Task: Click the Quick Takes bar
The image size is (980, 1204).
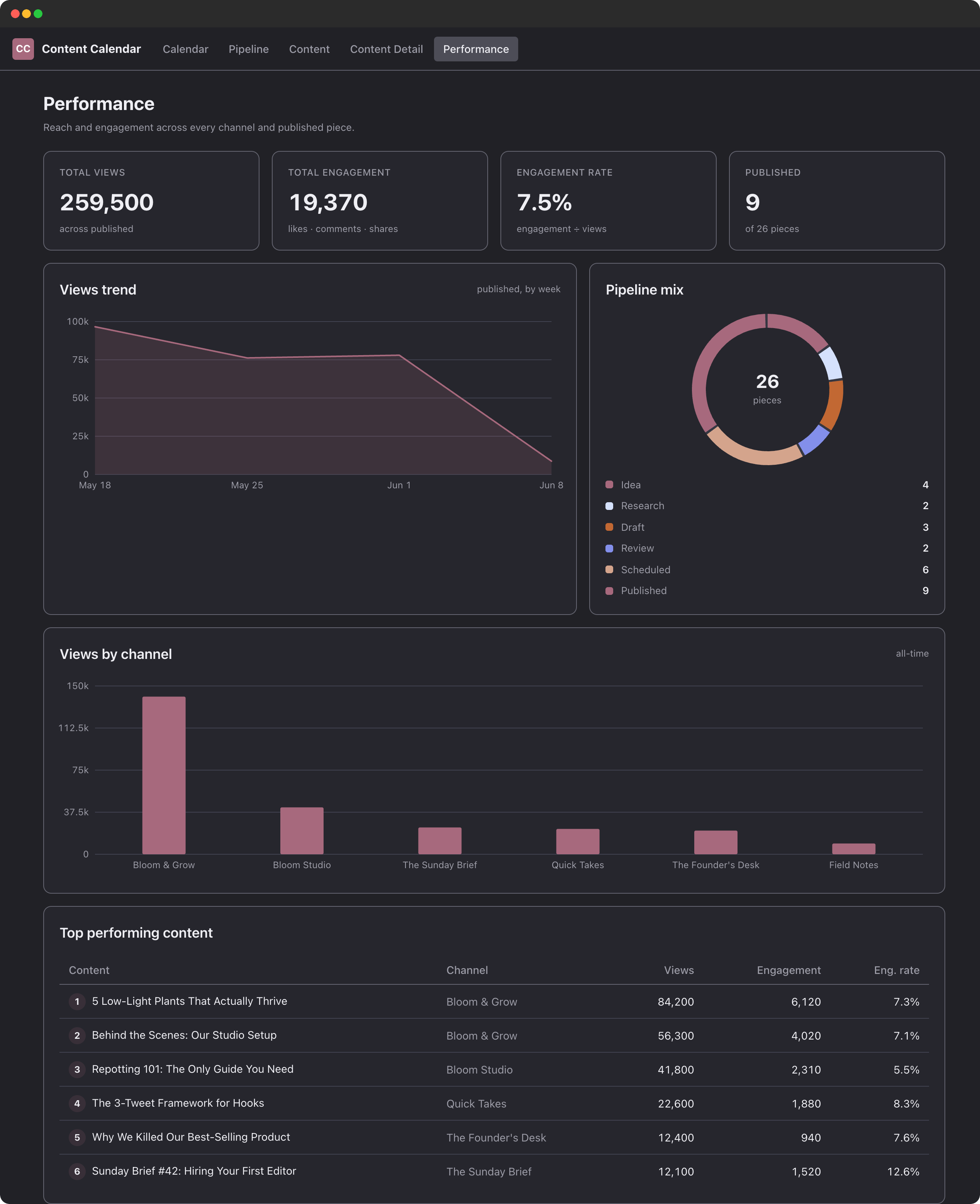Action: [x=578, y=841]
